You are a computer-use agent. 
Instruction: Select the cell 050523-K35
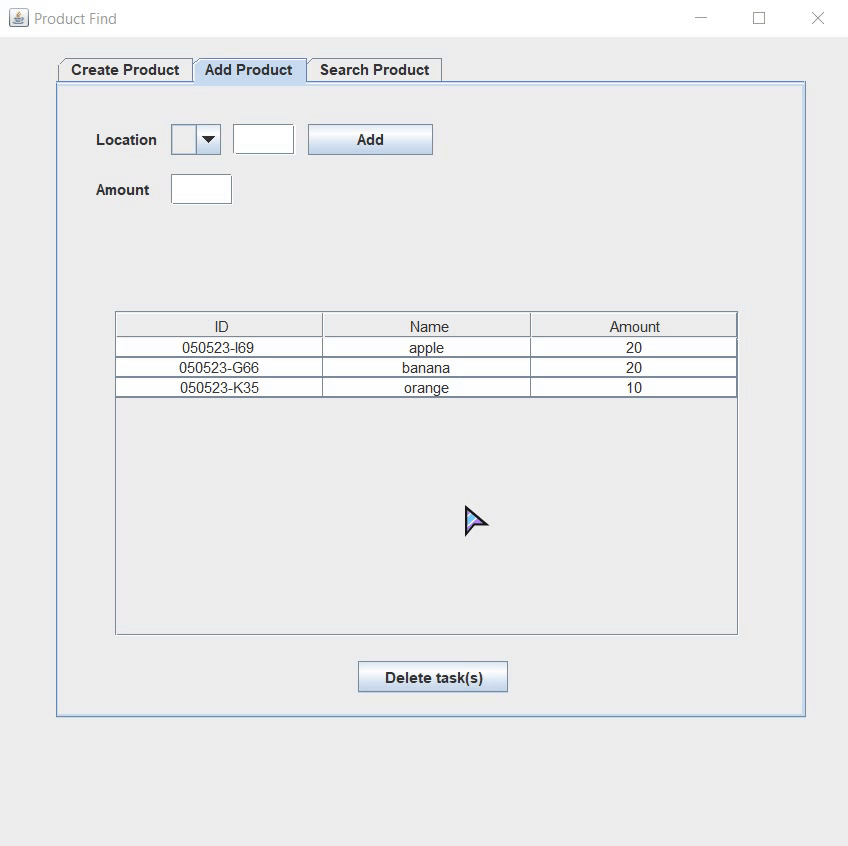click(219, 388)
